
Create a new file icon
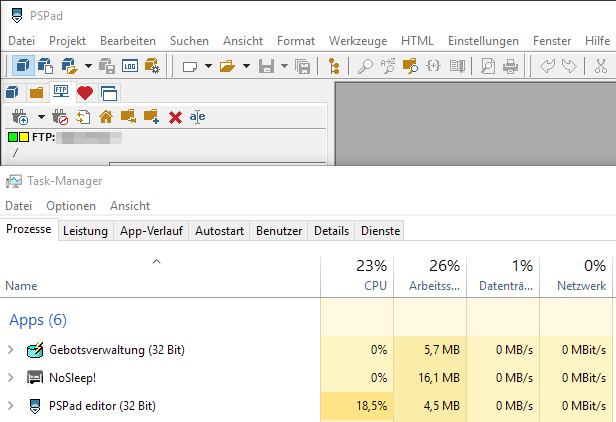point(190,66)
